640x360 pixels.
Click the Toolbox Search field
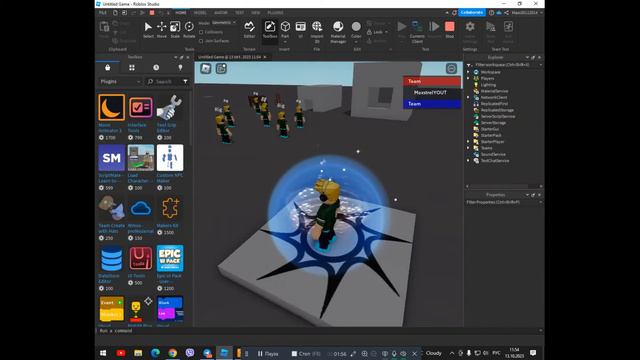(163, 82)
